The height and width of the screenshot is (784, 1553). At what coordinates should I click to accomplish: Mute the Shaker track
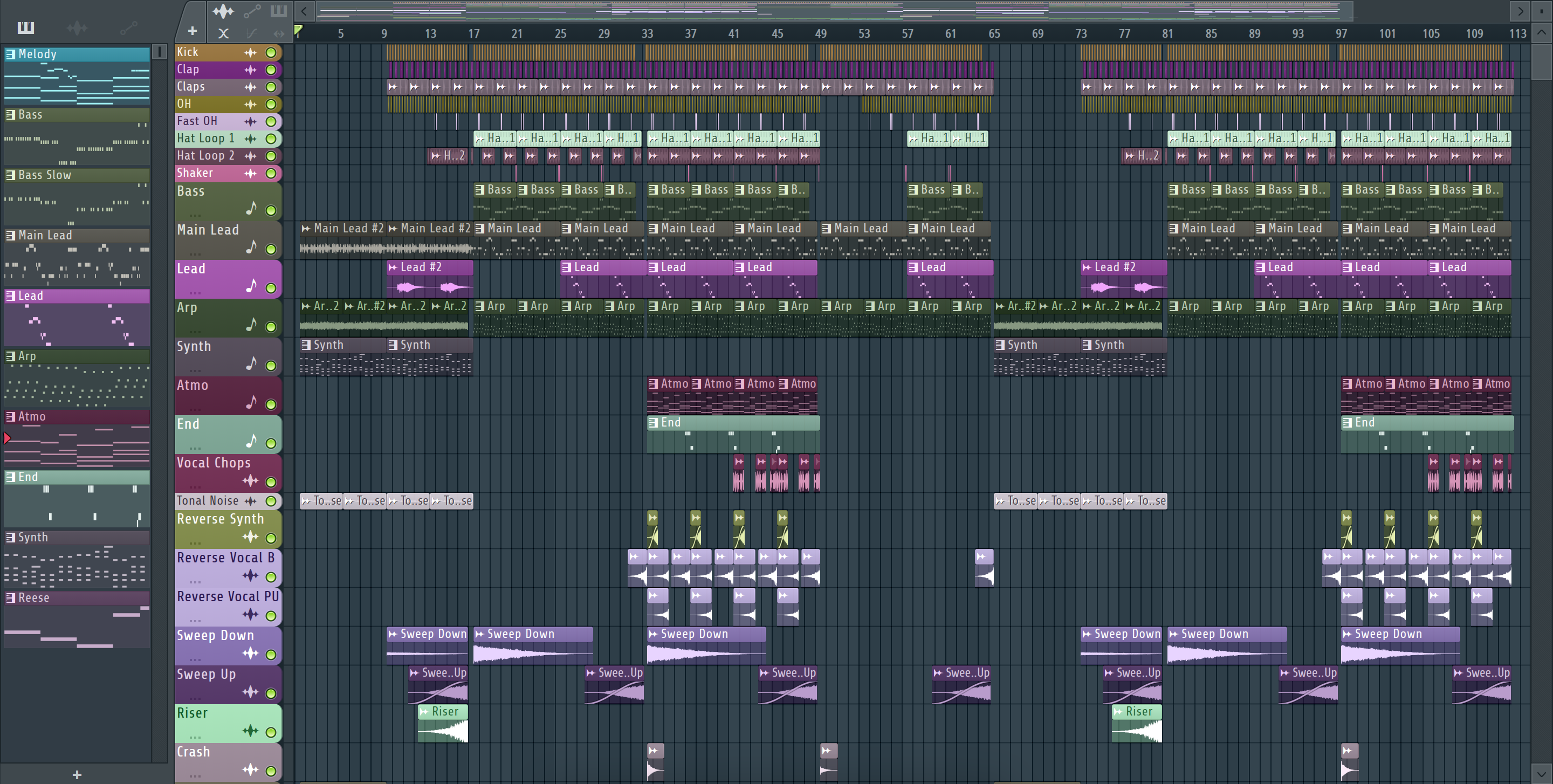point(271,174)
